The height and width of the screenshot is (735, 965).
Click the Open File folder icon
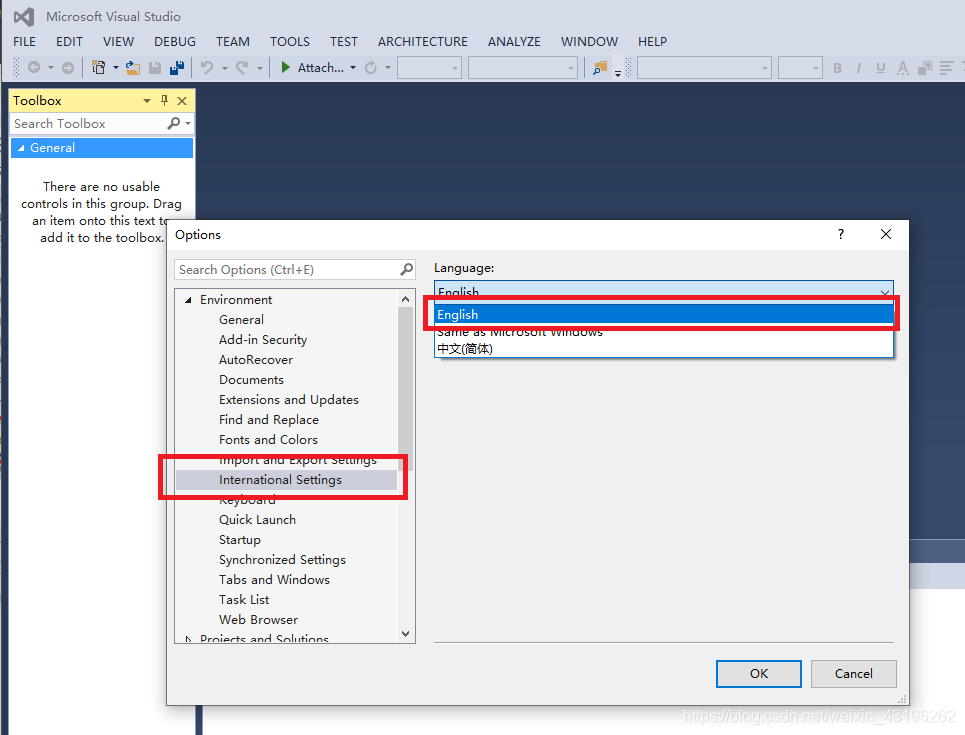(x=133, y=68)
